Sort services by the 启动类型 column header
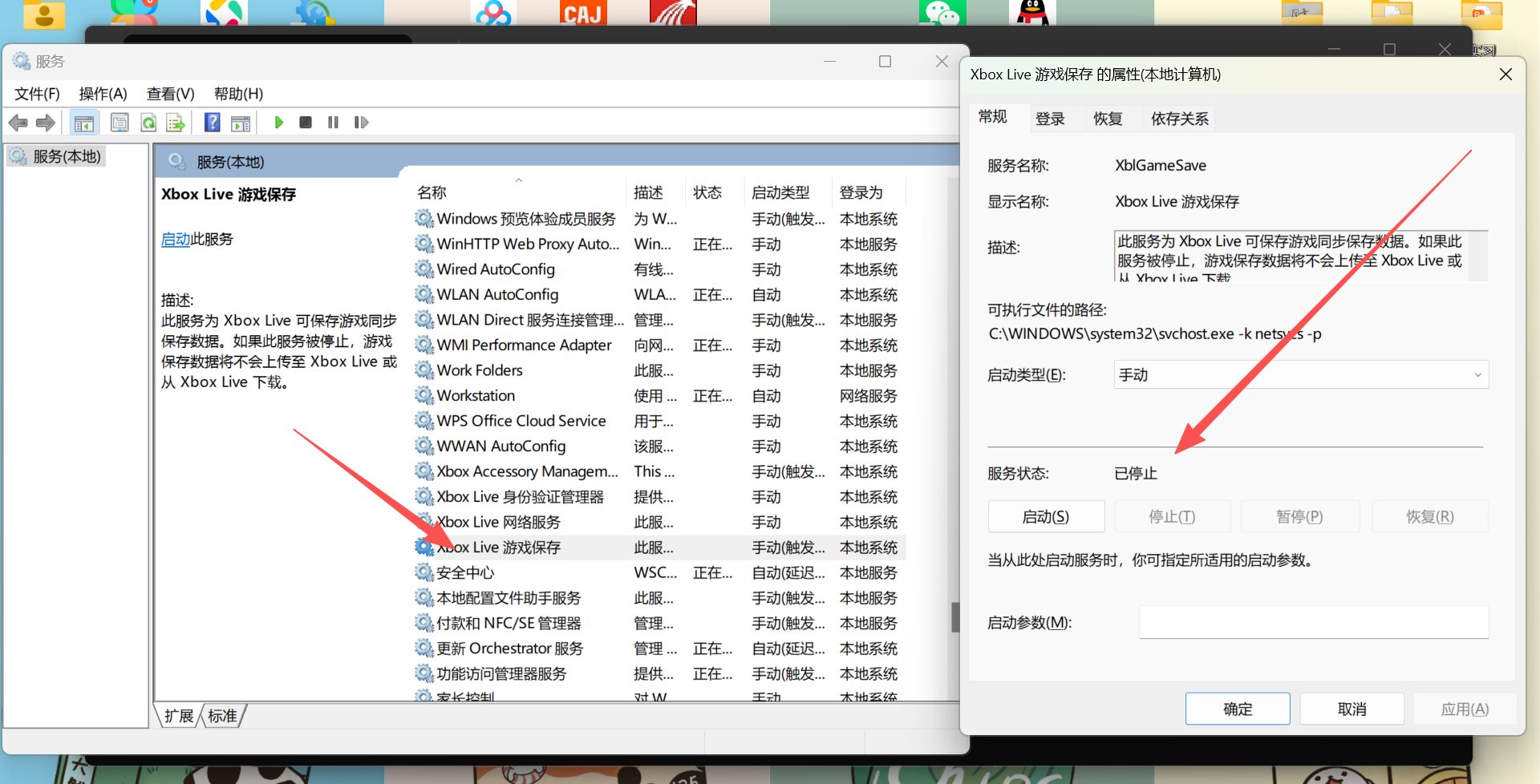The image size is (1540, 784). (788, 192)
